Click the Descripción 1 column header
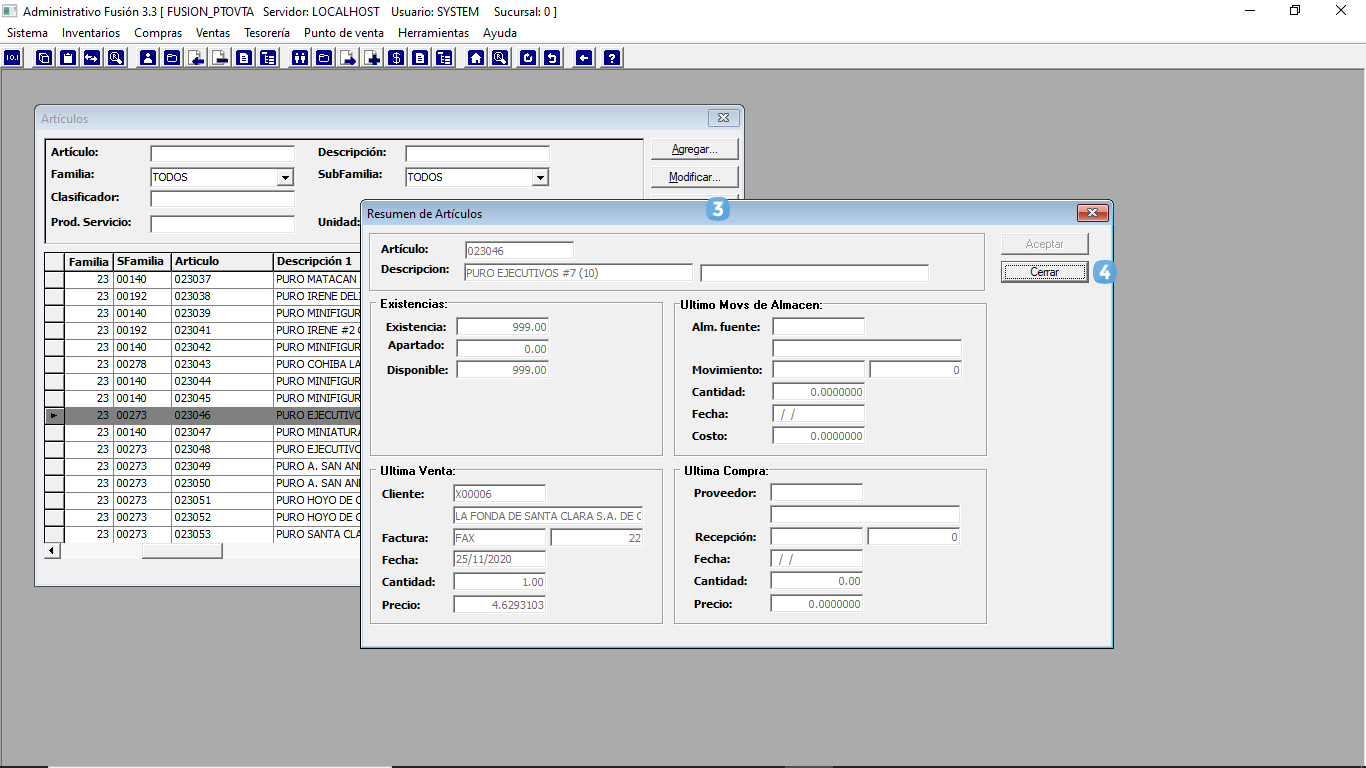This screenshot has height=768, width=1366. click(317, 261)
